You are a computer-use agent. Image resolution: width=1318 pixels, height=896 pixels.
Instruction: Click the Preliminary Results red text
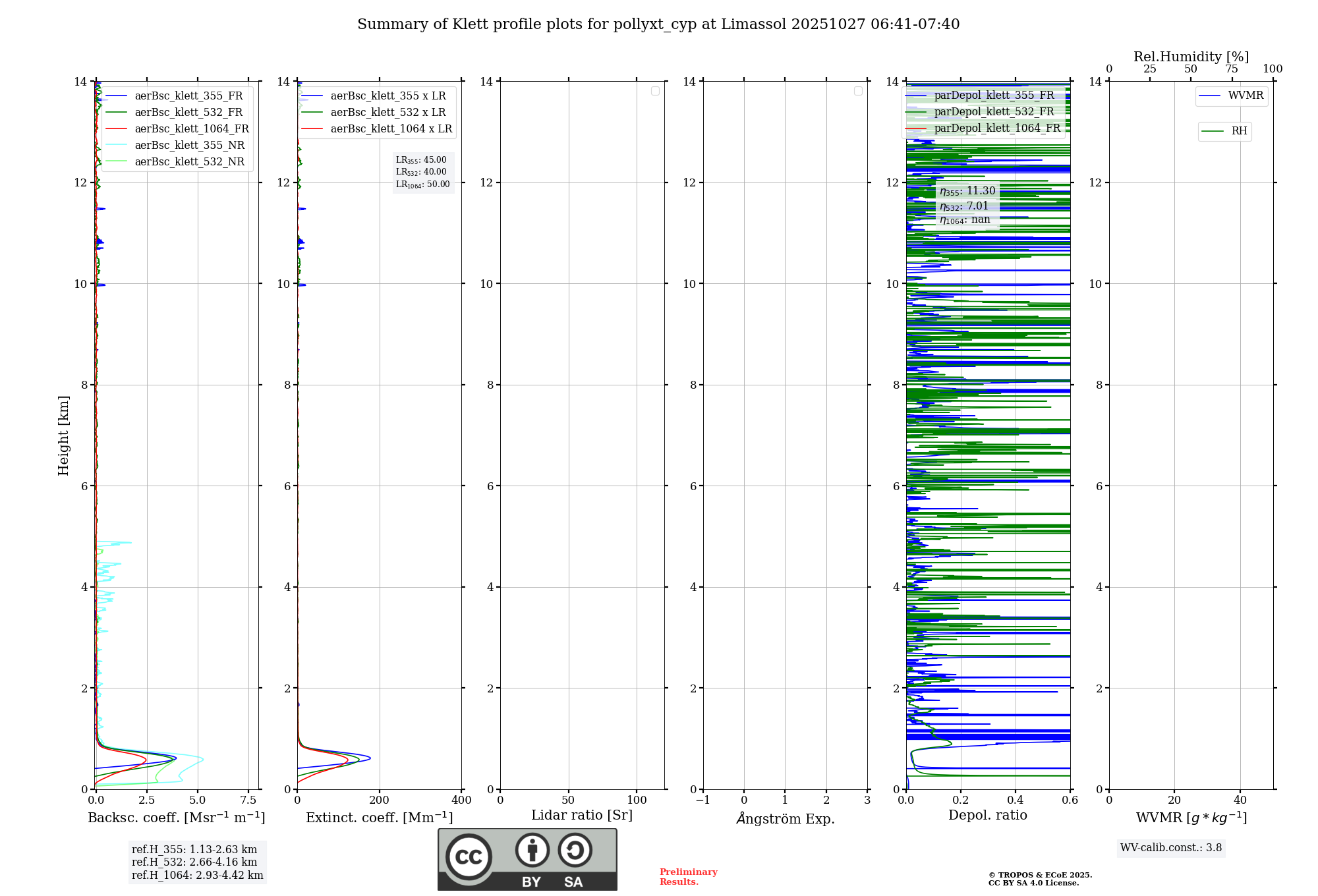[x=688, y=877]
